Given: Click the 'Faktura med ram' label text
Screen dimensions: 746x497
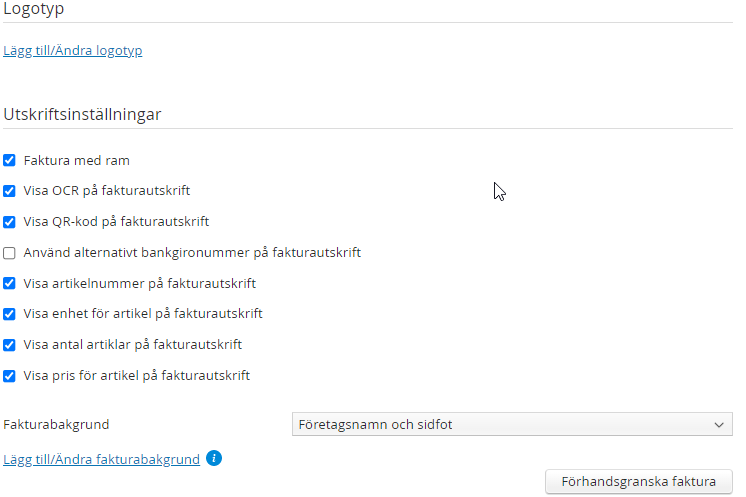Looking at the screenshot, I should pos(77,160).
